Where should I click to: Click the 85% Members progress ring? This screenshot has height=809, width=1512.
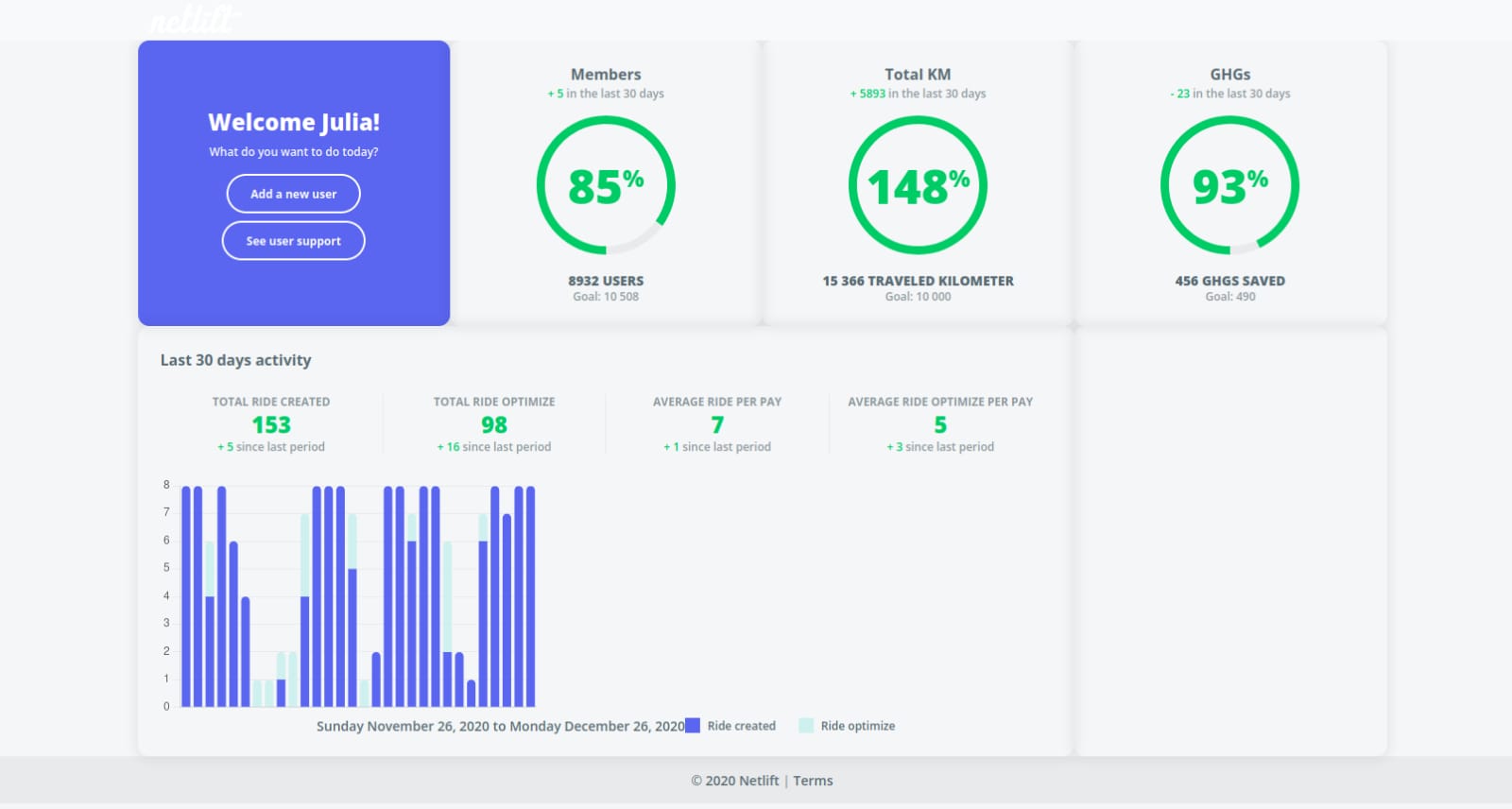(606, 185)
